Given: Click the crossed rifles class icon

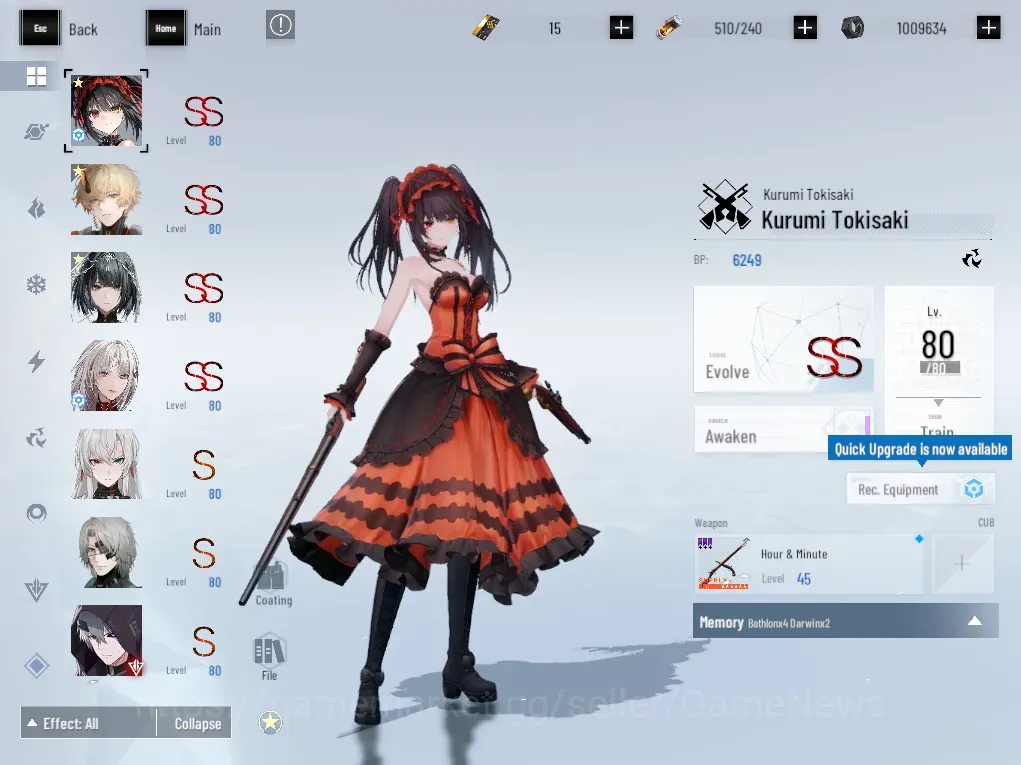Looking at the screenshot, I should pos(725,207).
